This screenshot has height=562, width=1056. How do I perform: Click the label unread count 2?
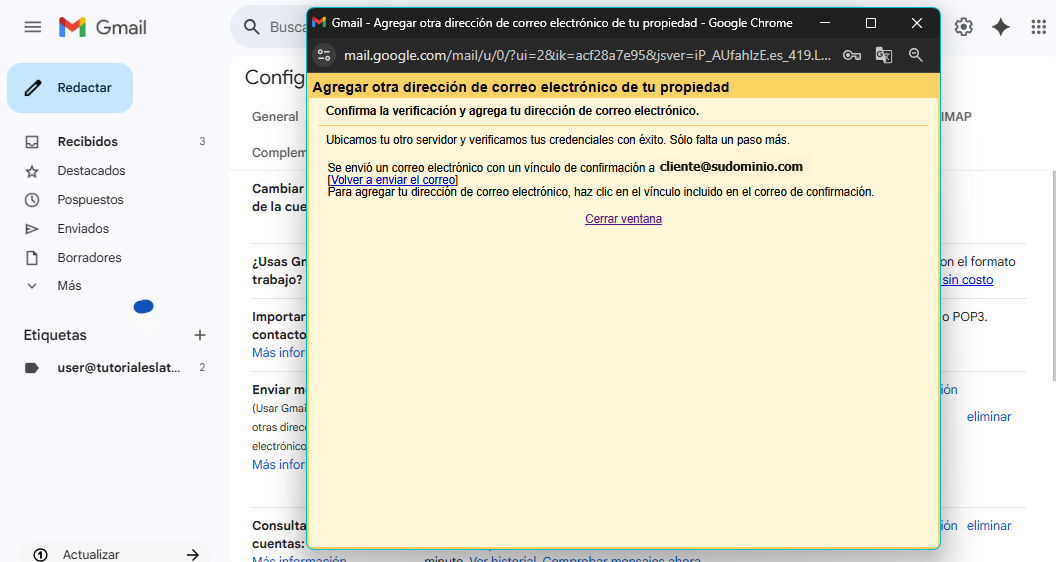pyautogui.click(x=202, y=367)
